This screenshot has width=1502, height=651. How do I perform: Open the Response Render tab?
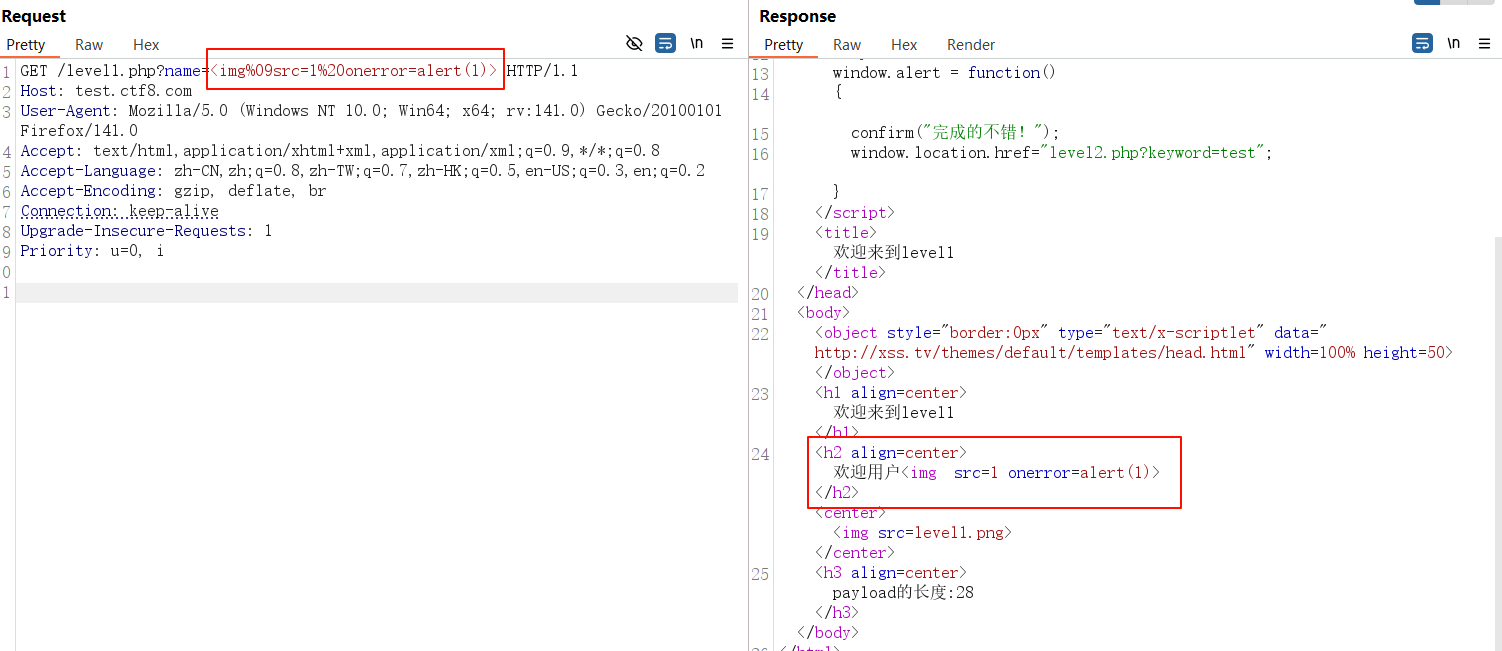[971, 45]
